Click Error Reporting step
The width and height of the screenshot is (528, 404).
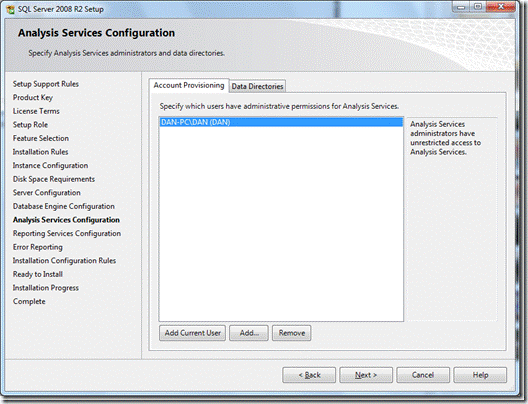(38, 247)
